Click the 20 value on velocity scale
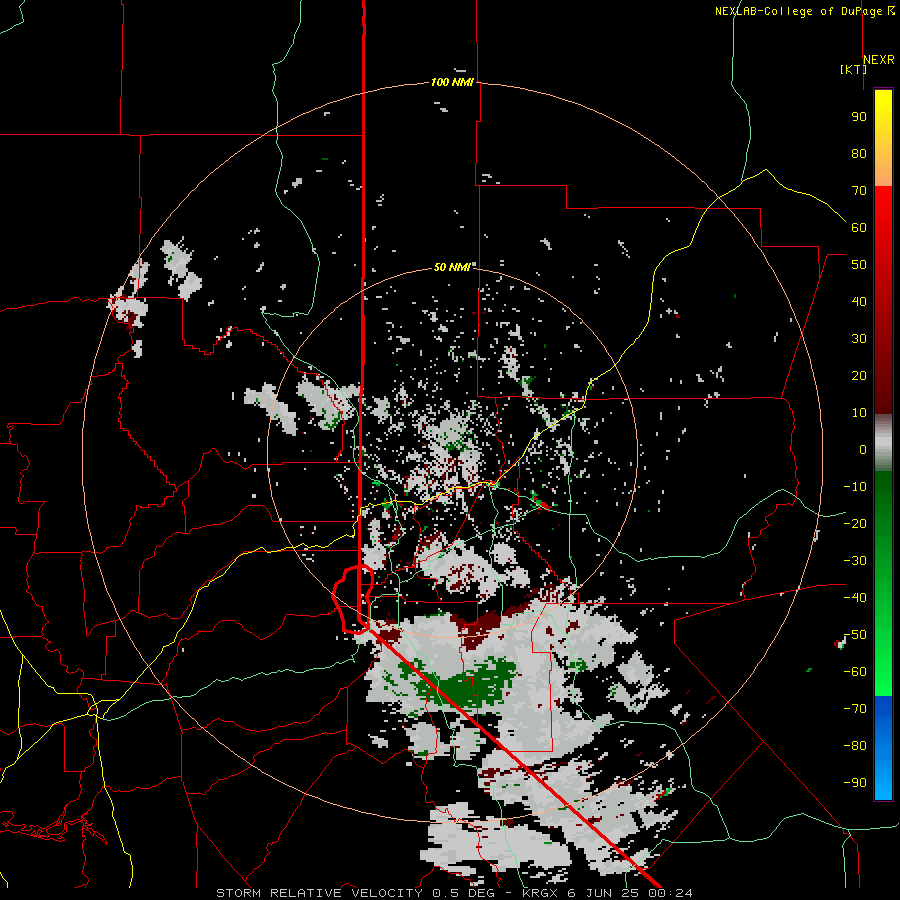The height and width of the screenshot is (900, 900). [x=859, y=376]
